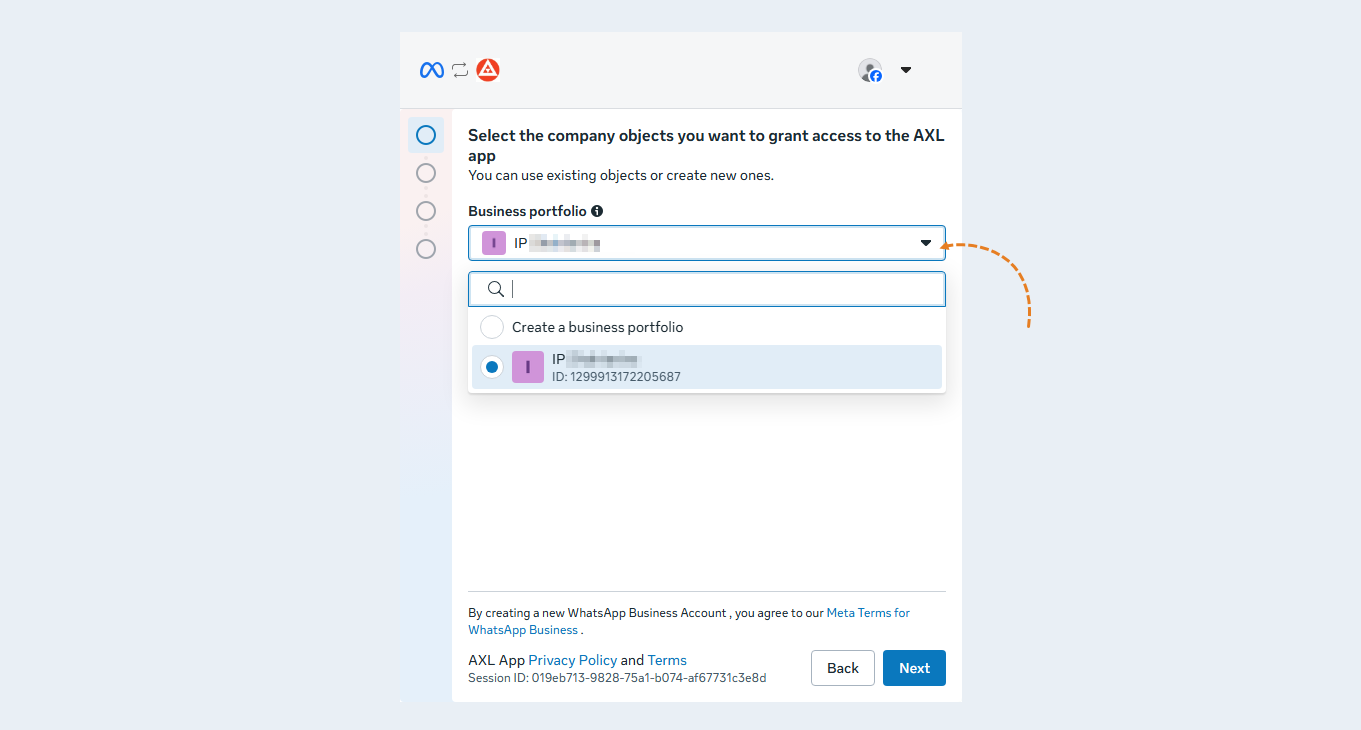This screenshot has width=1361, height=730.
Task: Click the magnifying glass search icon
Action: pos(496,289)
